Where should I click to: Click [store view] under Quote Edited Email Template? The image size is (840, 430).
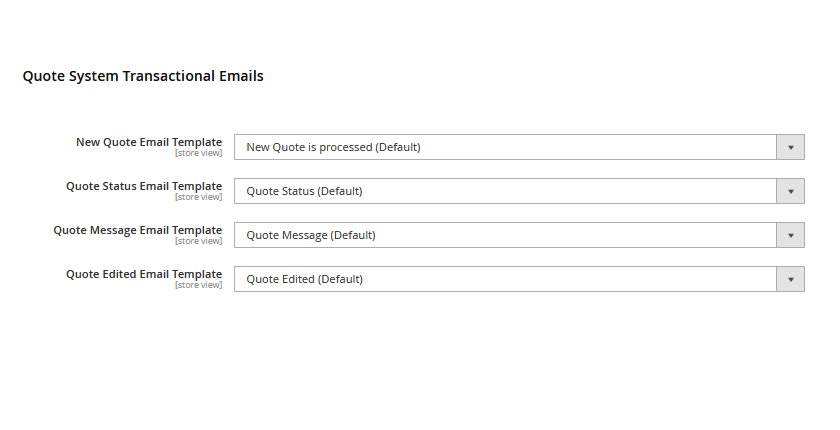pyautogui.click(x=198, y=285)
